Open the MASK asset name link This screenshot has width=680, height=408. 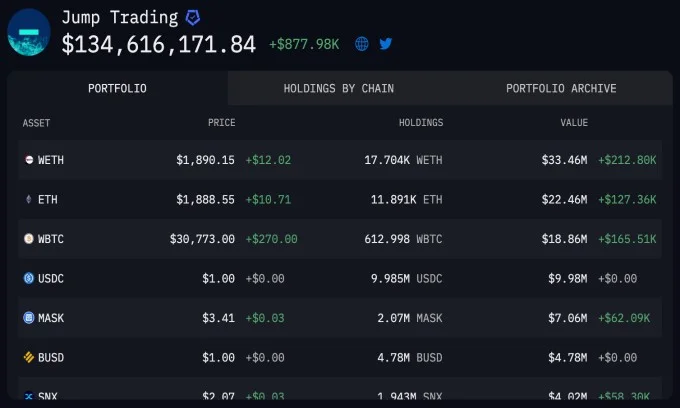pyautogui.click(x=51, y=318)
